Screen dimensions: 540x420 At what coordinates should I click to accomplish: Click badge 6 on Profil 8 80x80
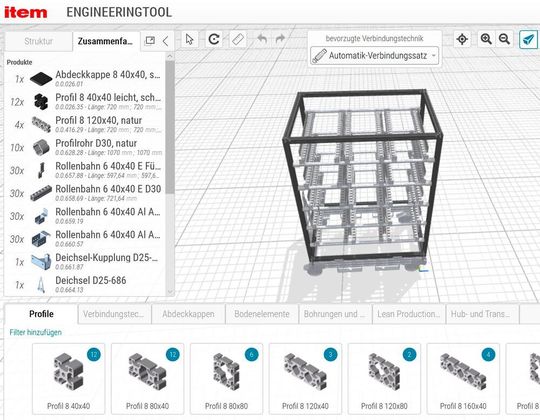coord(252,355)
